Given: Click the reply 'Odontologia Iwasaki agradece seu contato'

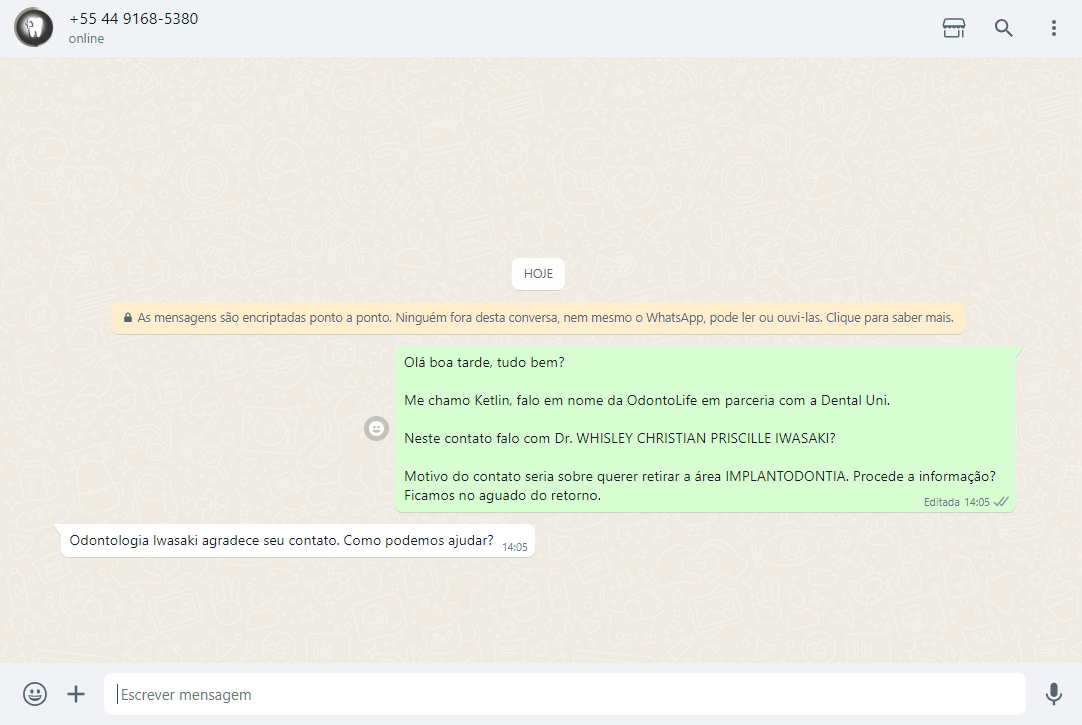Looking at the screenshot, I should [x=297, y=541].
